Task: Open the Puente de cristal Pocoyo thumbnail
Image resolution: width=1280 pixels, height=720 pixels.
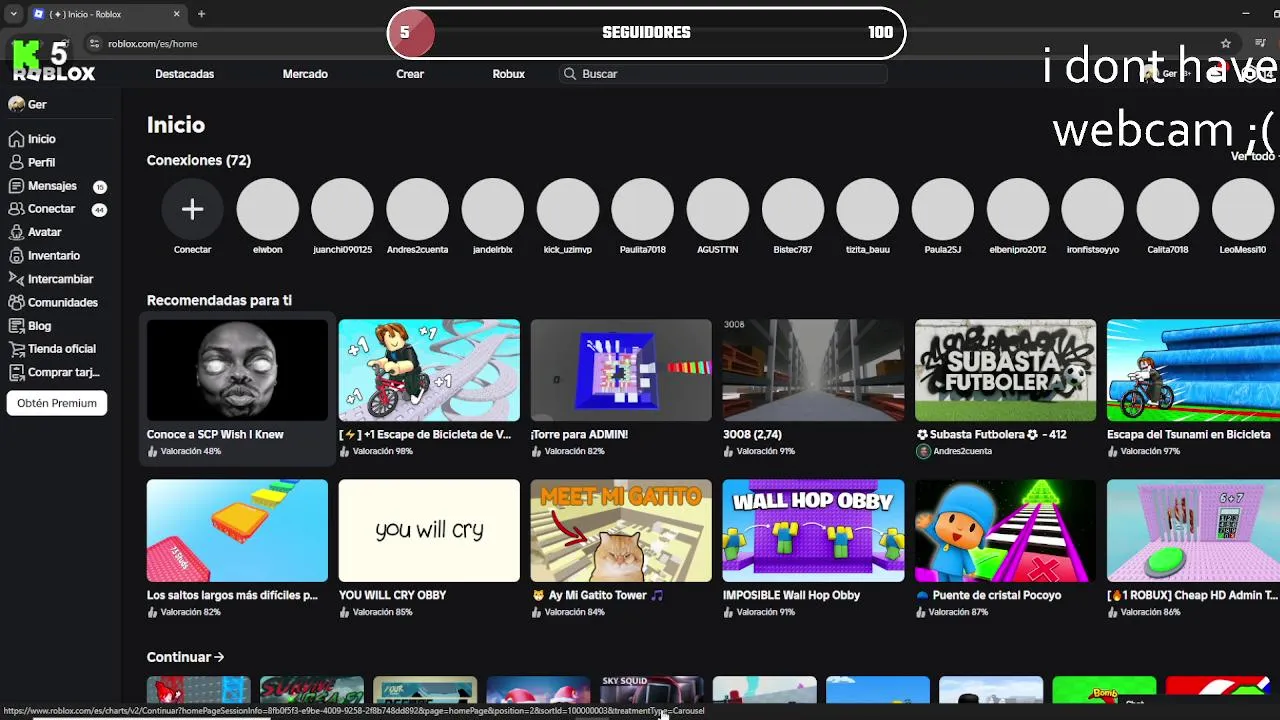Action: pyautogui.click(x=1005, y=530)
